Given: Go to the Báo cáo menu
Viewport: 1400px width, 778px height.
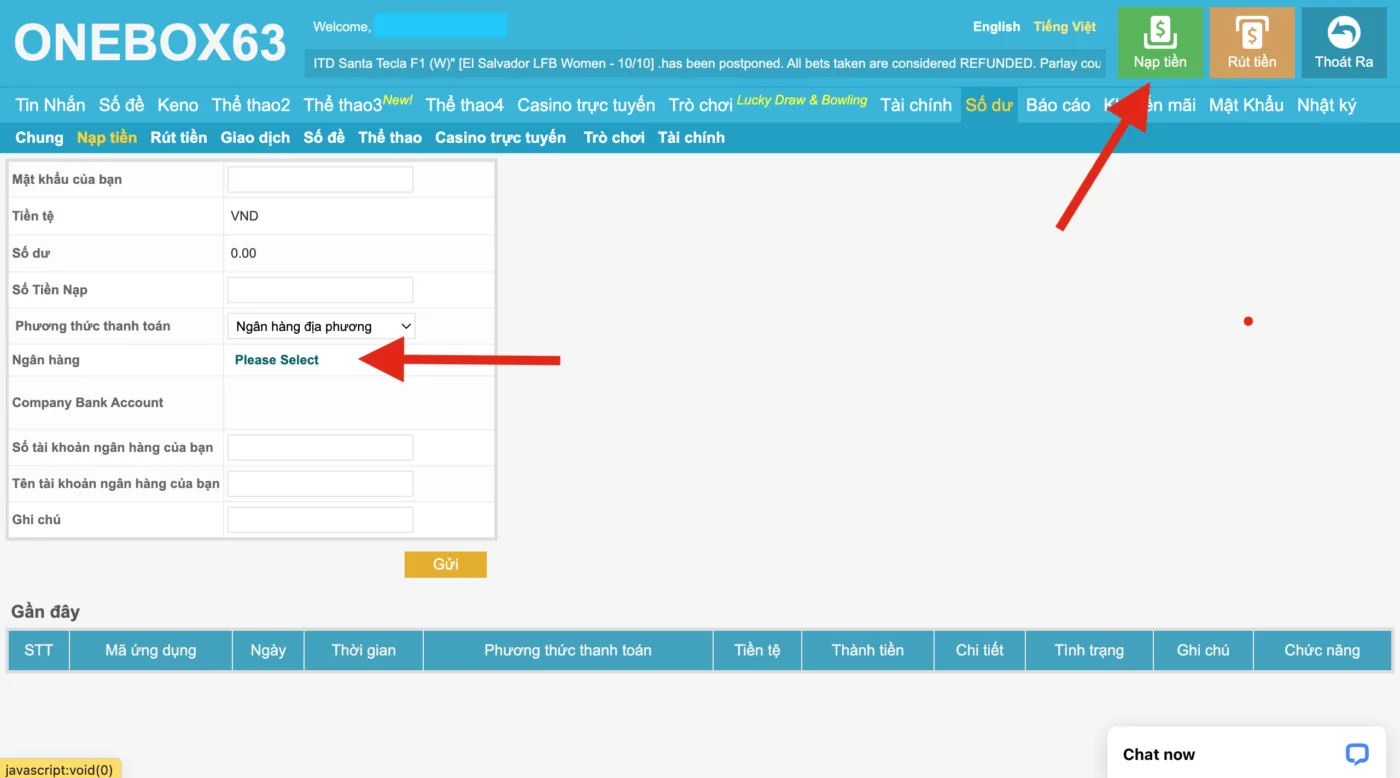Looking at the screenshot, I should pyautogui.click(x=1057, y=105).
